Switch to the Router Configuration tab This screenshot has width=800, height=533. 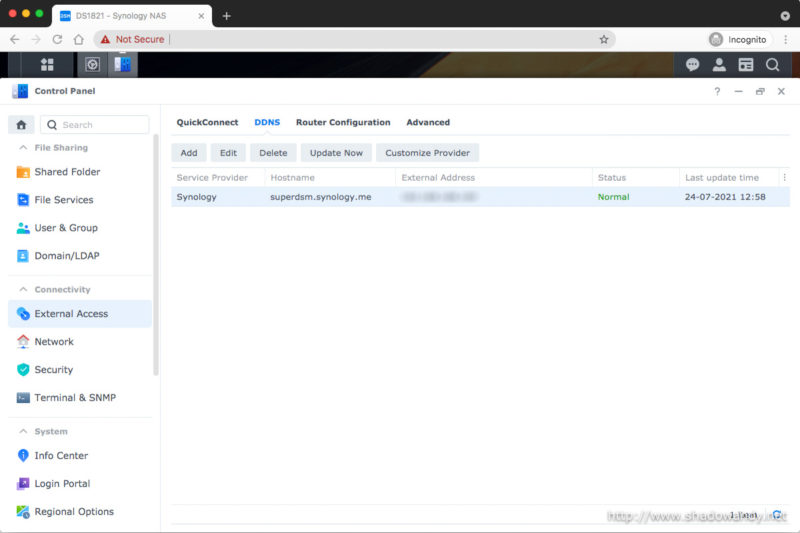[343, 122]
